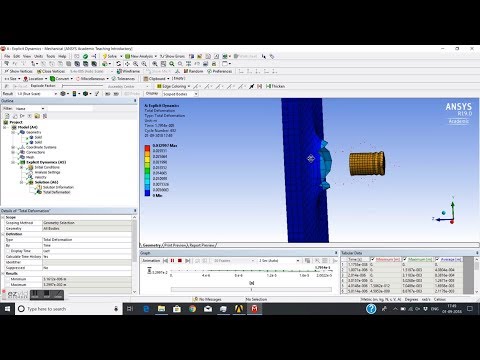The height and width of the screenshot is (360, 480).
Task: Click the Tolerances button
Action: point(123,79)
